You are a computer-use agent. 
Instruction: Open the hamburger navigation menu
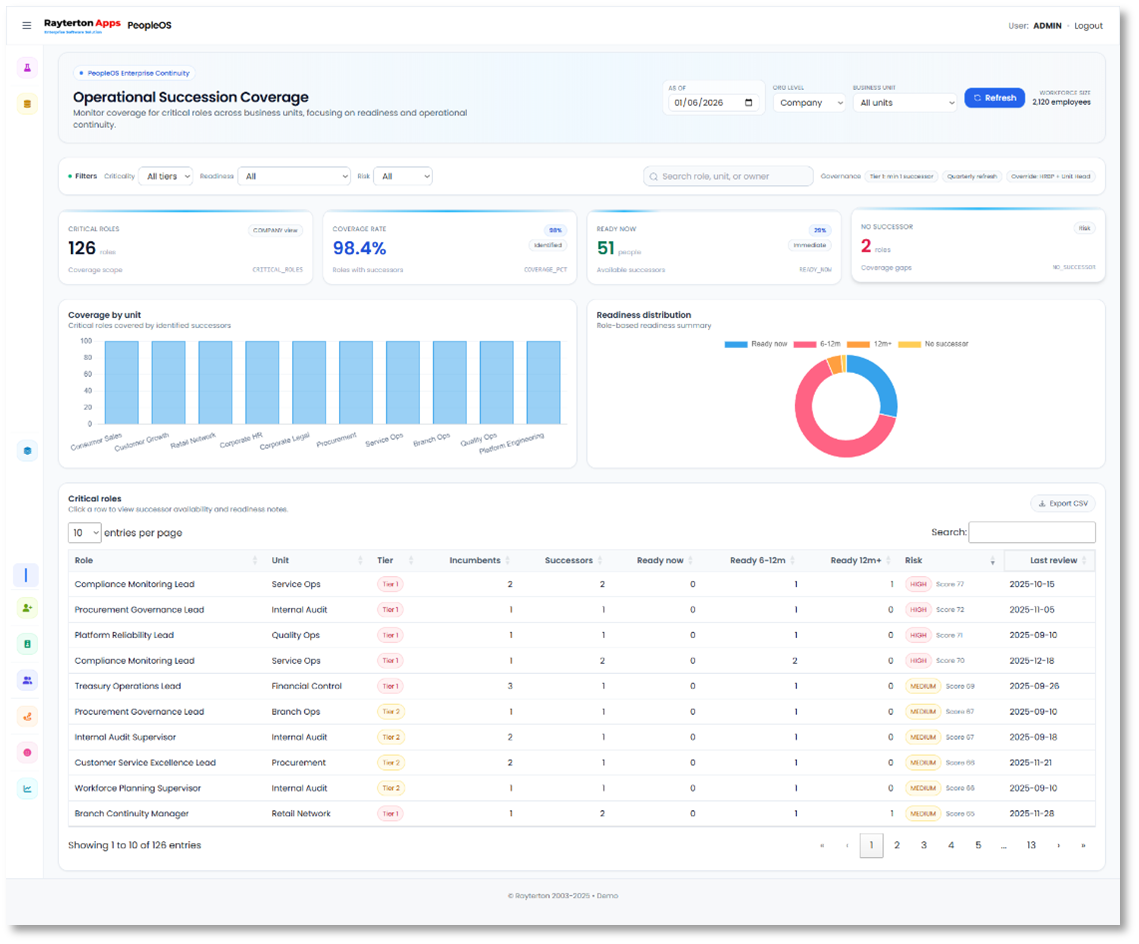(x=27, y=25)
